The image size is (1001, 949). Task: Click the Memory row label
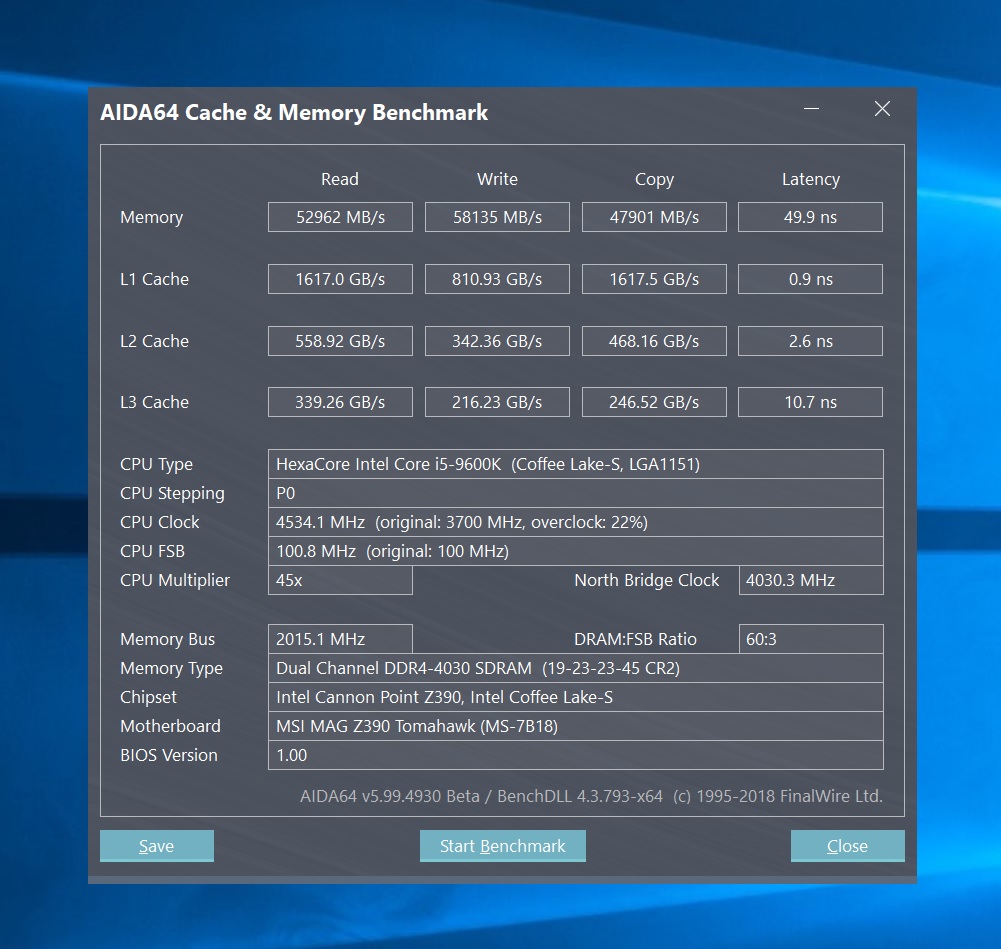151,217
